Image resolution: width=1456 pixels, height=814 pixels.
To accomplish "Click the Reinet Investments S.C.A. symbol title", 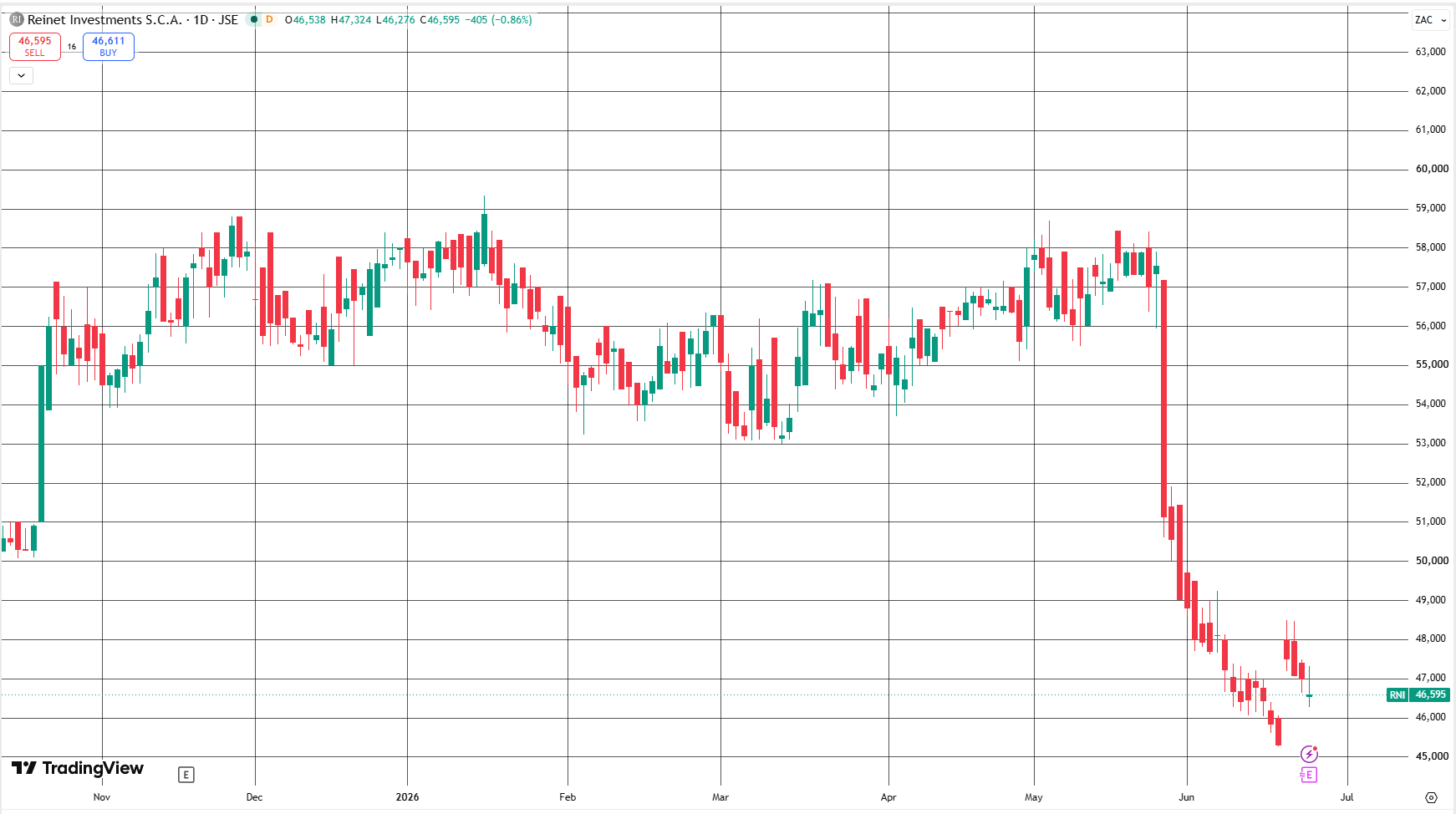I will [104, 19].
